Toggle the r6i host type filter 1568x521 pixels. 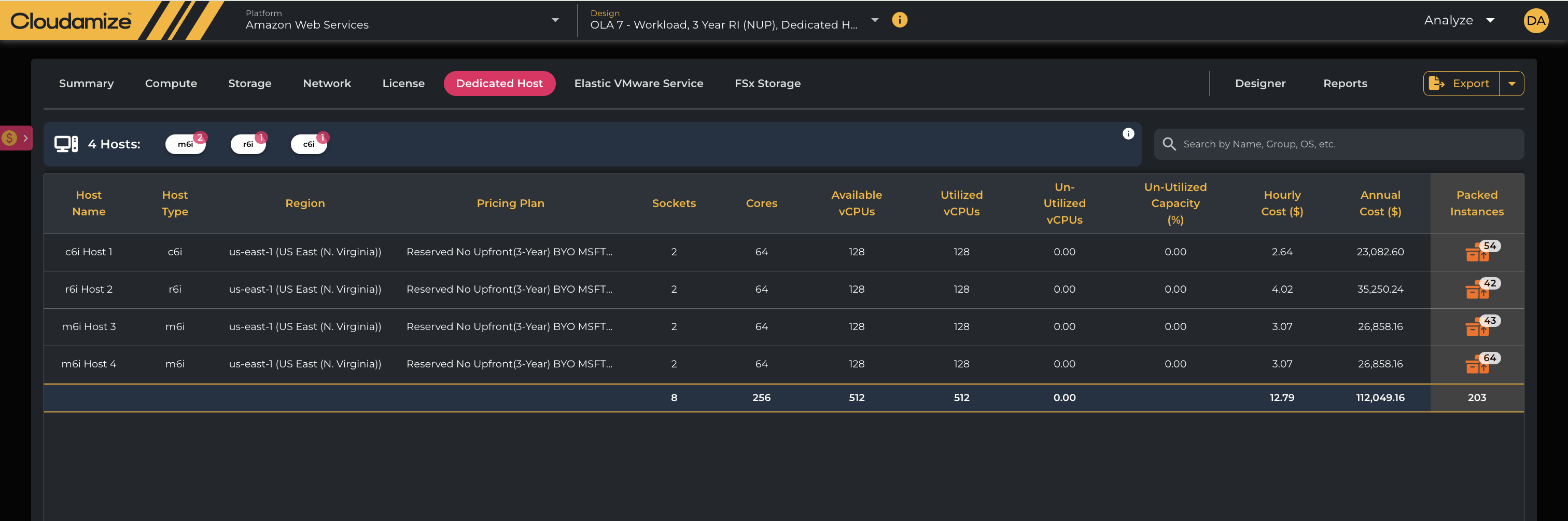(x=248, y=144)
